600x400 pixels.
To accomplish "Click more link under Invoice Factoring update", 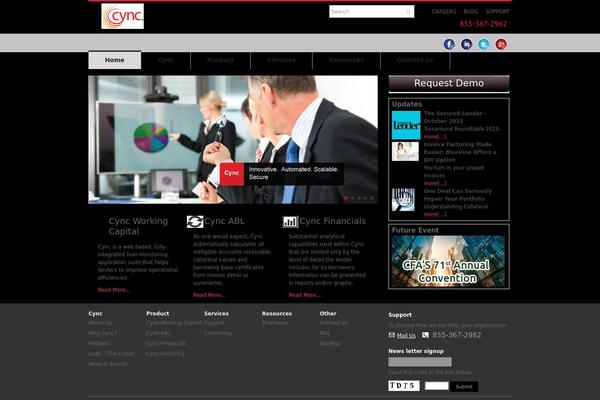I will [x=435, y=183].
